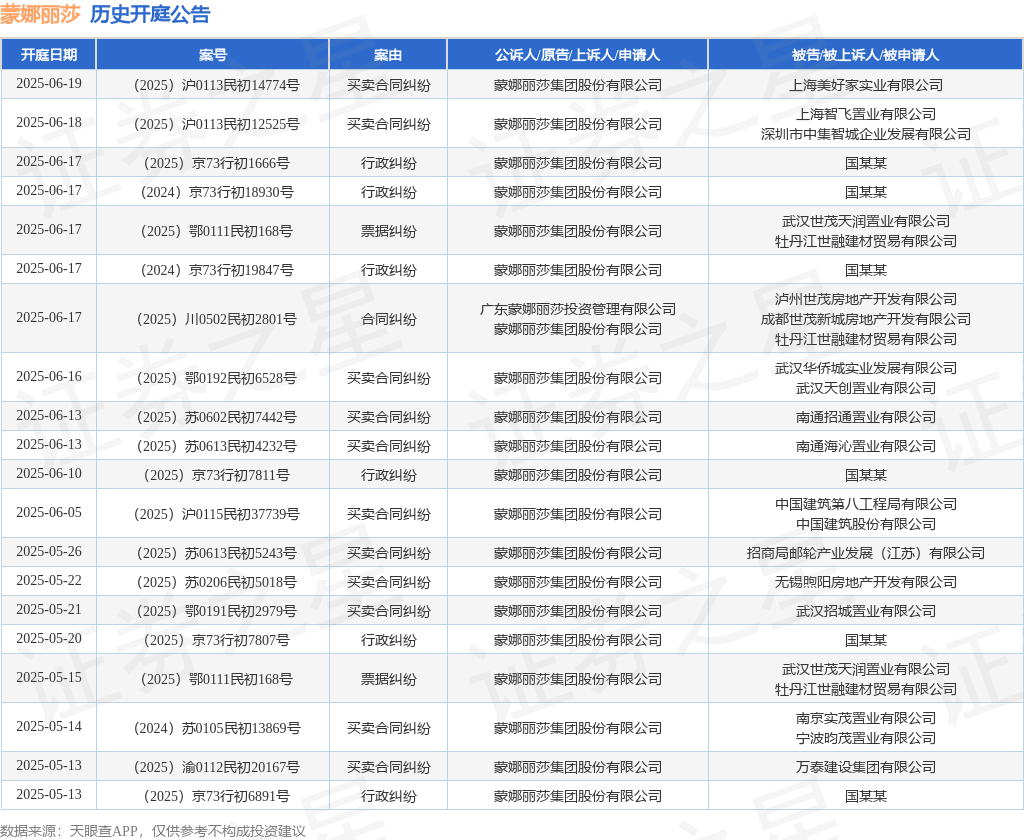The height and width of the screenshot is (840, 1024).
Task: Click the date 2025-05-26
Action: (x=49, y=552)
